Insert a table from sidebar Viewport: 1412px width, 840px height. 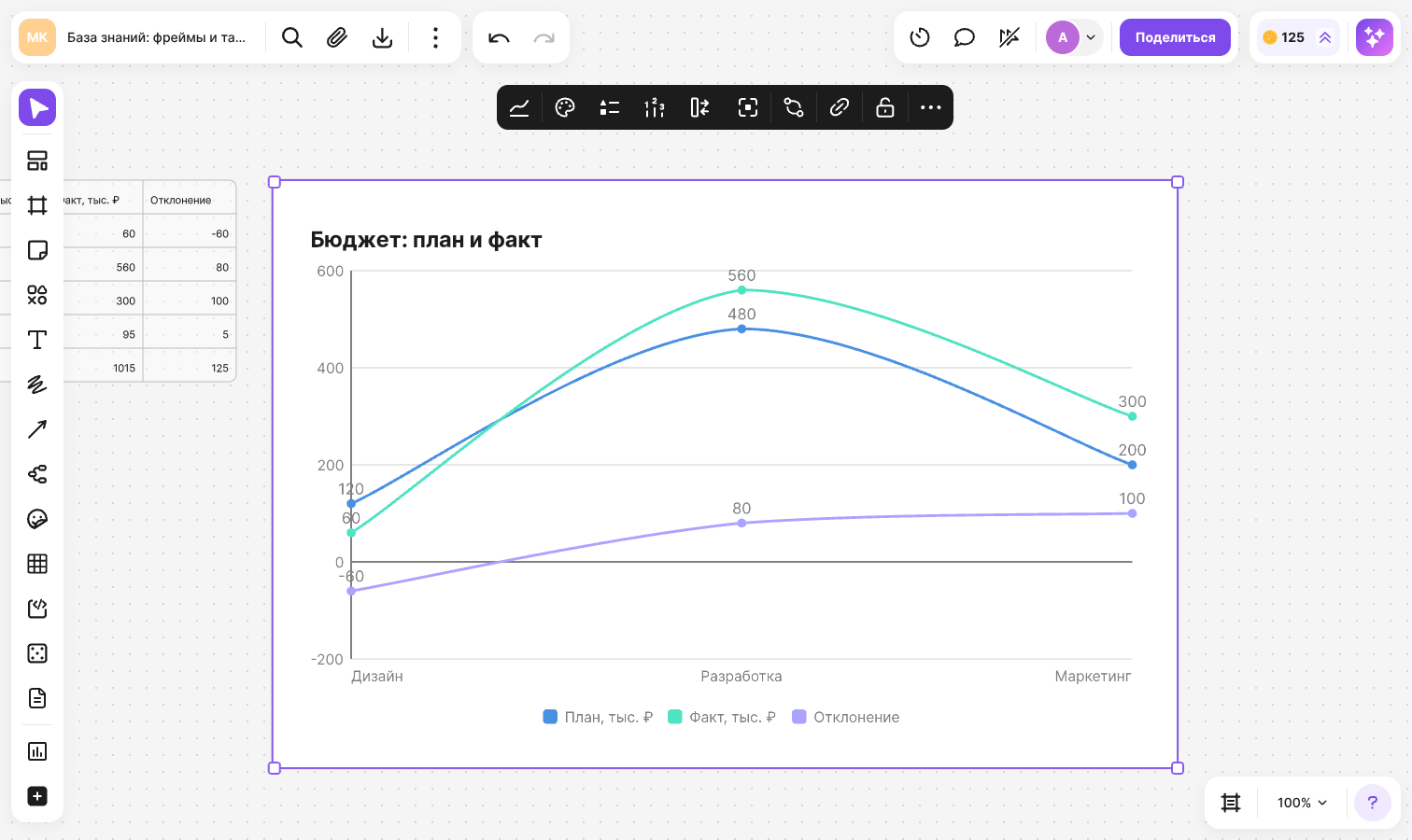pyautogui.click(x=37, y=564)
